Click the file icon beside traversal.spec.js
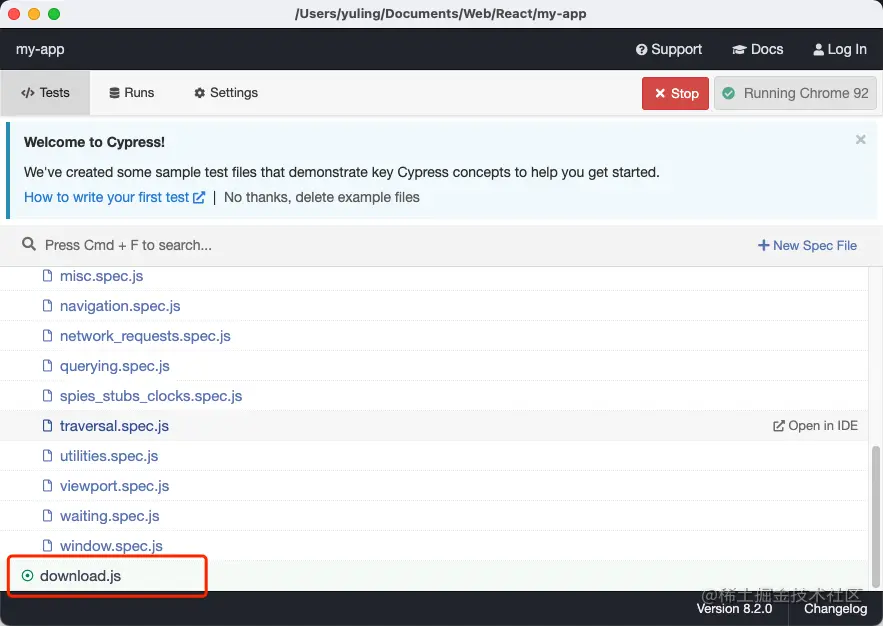The width and height of the screenshot is (883, 626). coord(48,426)
